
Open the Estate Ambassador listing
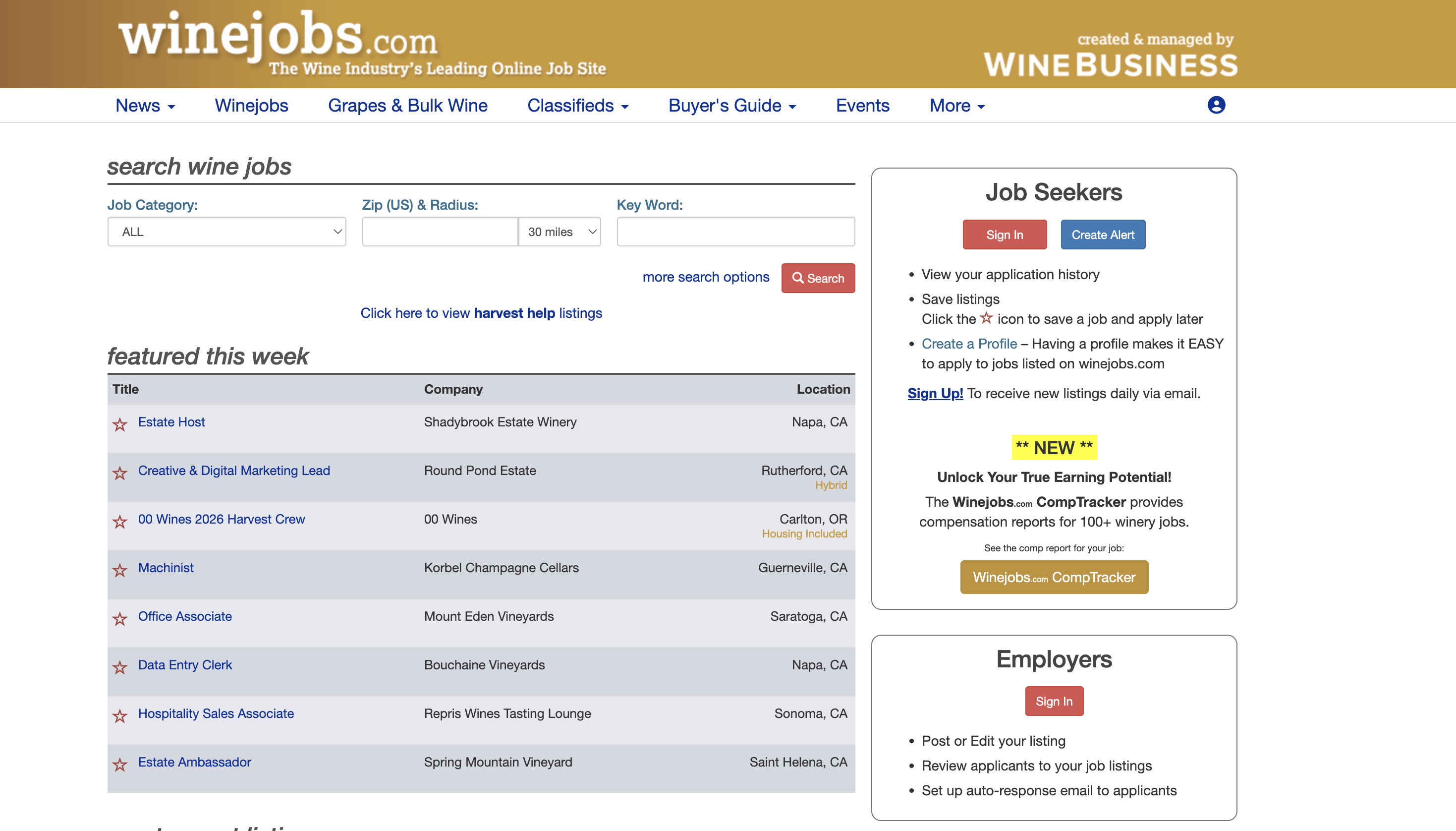tap(194, 762)
